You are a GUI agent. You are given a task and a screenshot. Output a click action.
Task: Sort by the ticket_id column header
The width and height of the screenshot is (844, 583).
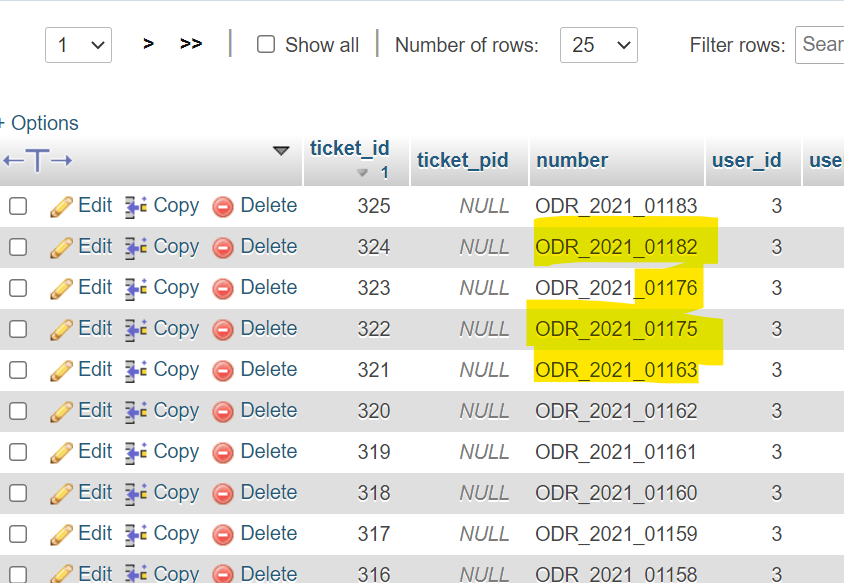(x=349, y=148)
